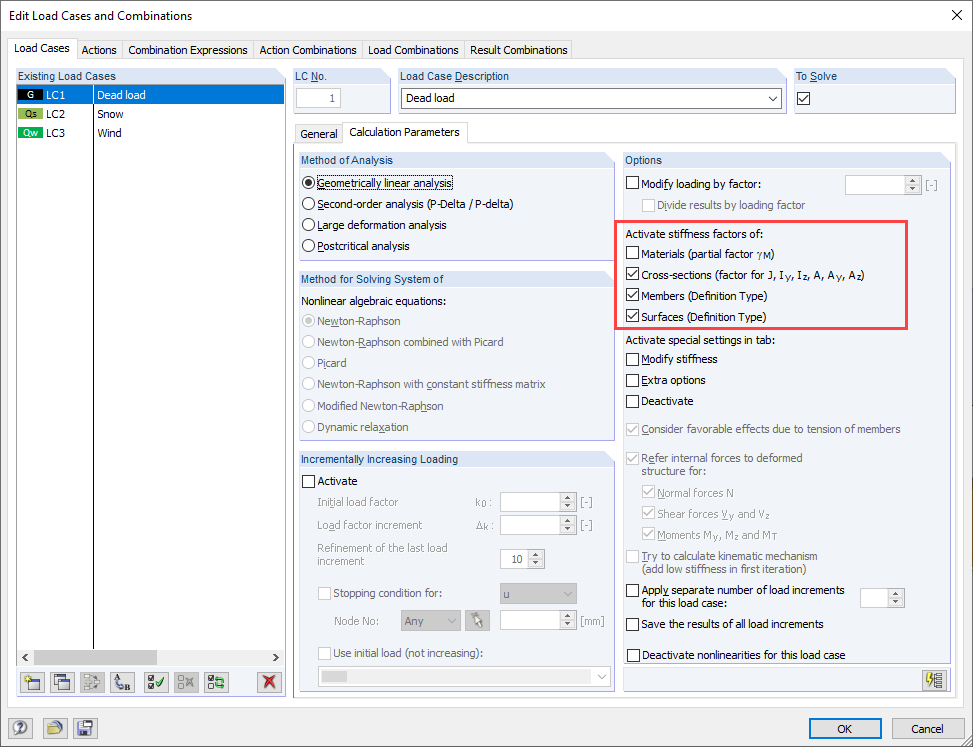973x747 pixels.
Task: Open help with question mark icon
Action: [x=19, y=728]
